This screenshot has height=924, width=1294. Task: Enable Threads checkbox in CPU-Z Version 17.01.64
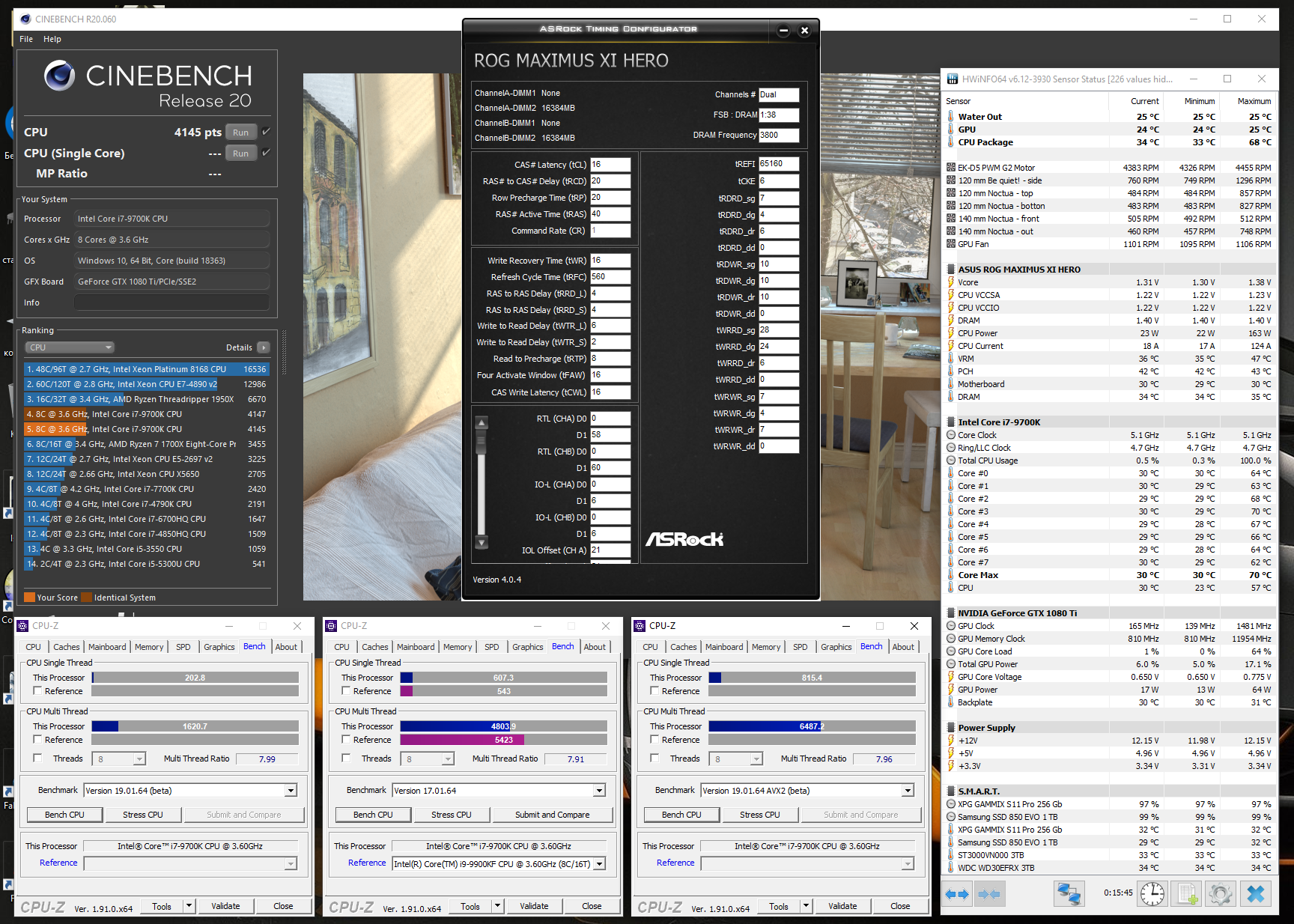tap(346, 759)
